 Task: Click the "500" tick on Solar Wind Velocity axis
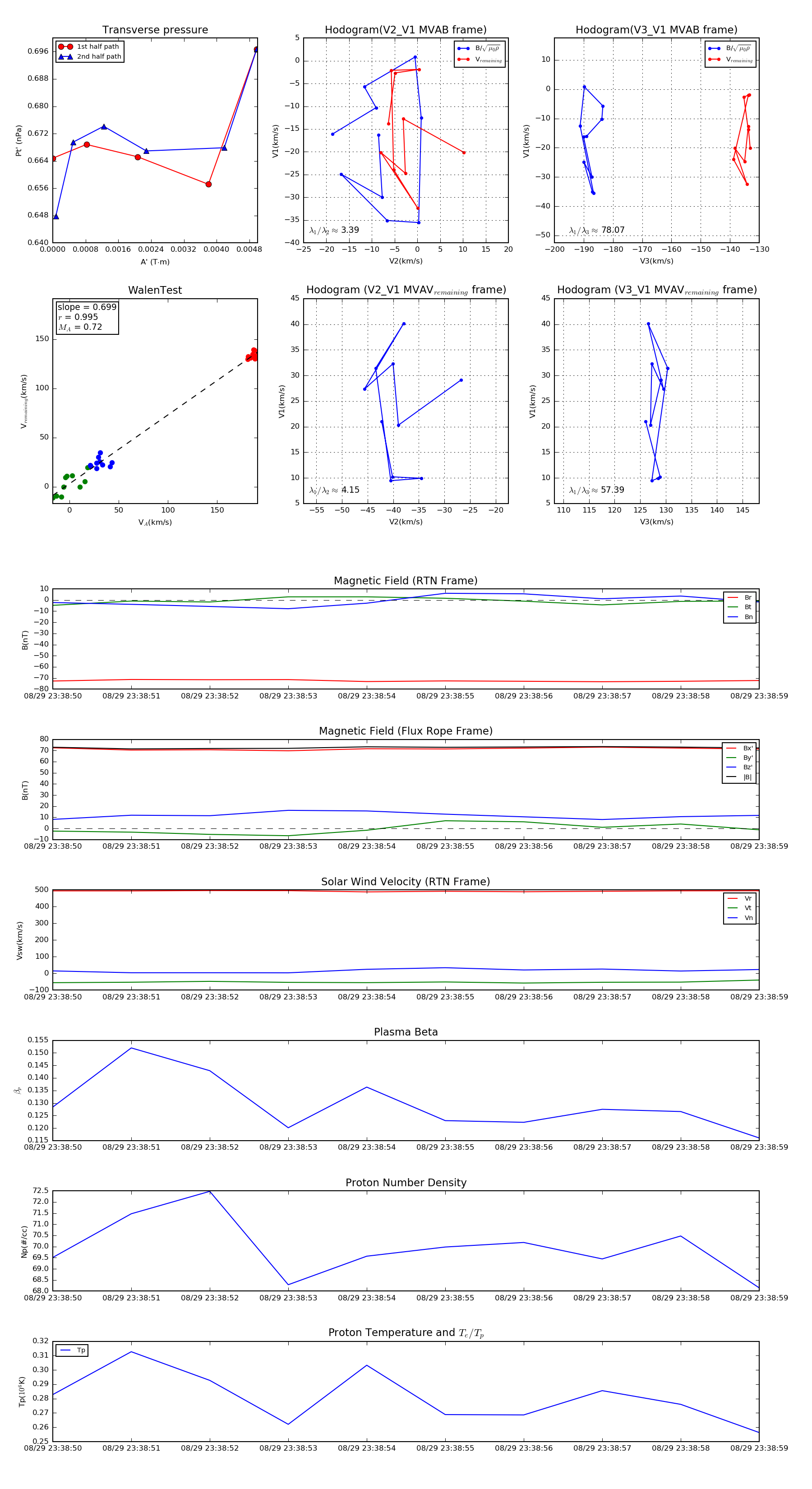pyautogui.click(x=42, y=890)
